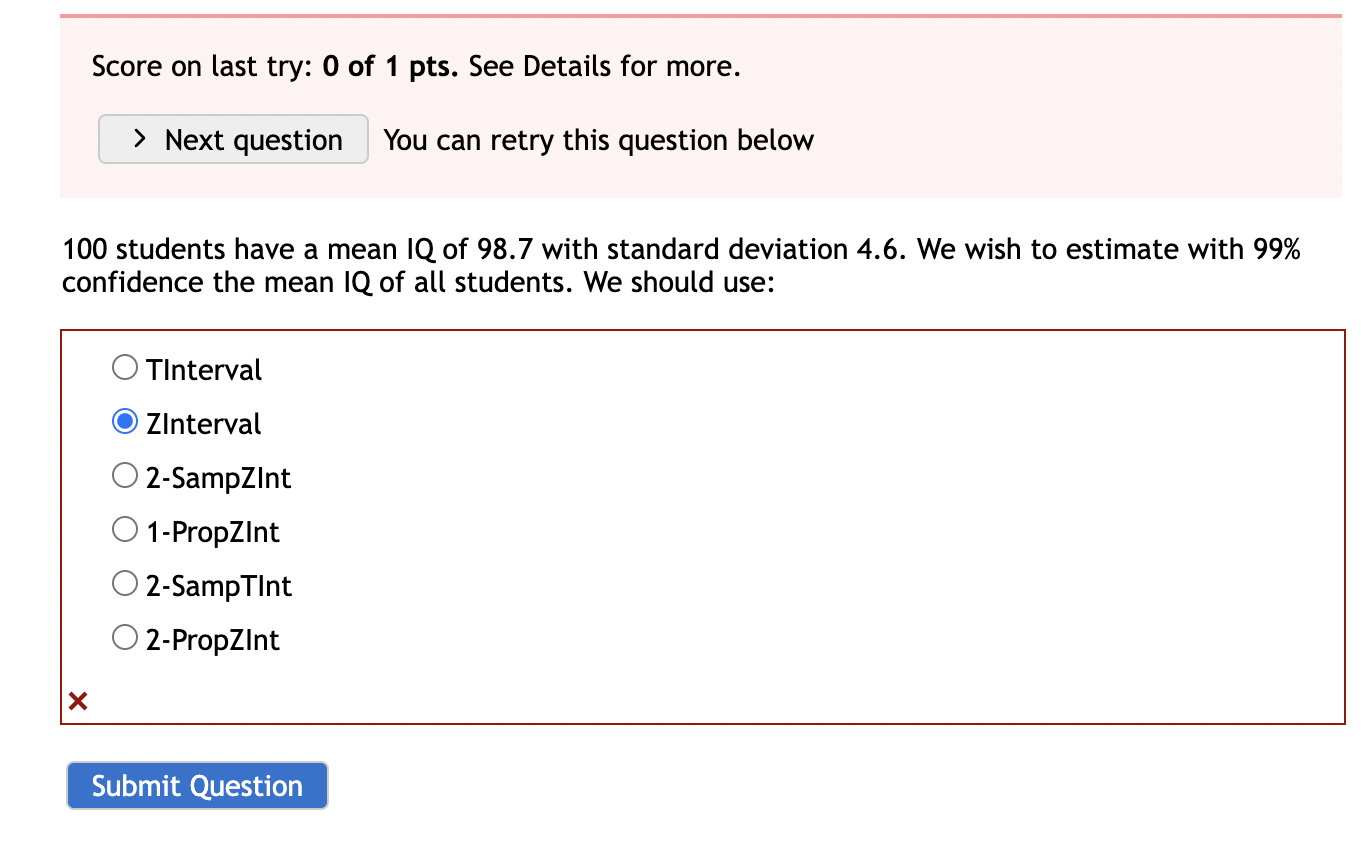Choose 2-SampZInt as your answer
1361x859 pixels.
click(124, 475)
